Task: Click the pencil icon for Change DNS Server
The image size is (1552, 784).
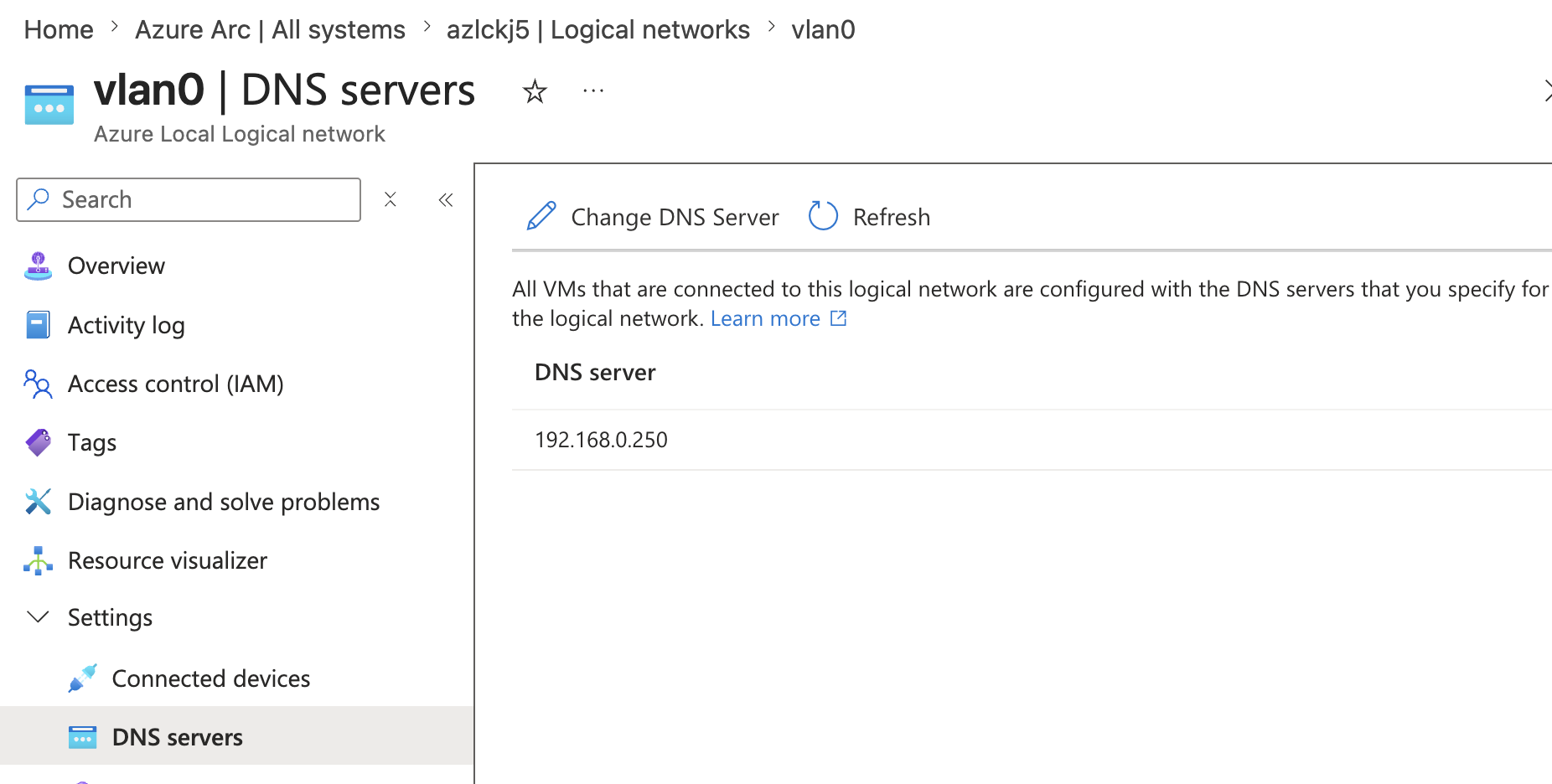Action: (x=541, y=216)
